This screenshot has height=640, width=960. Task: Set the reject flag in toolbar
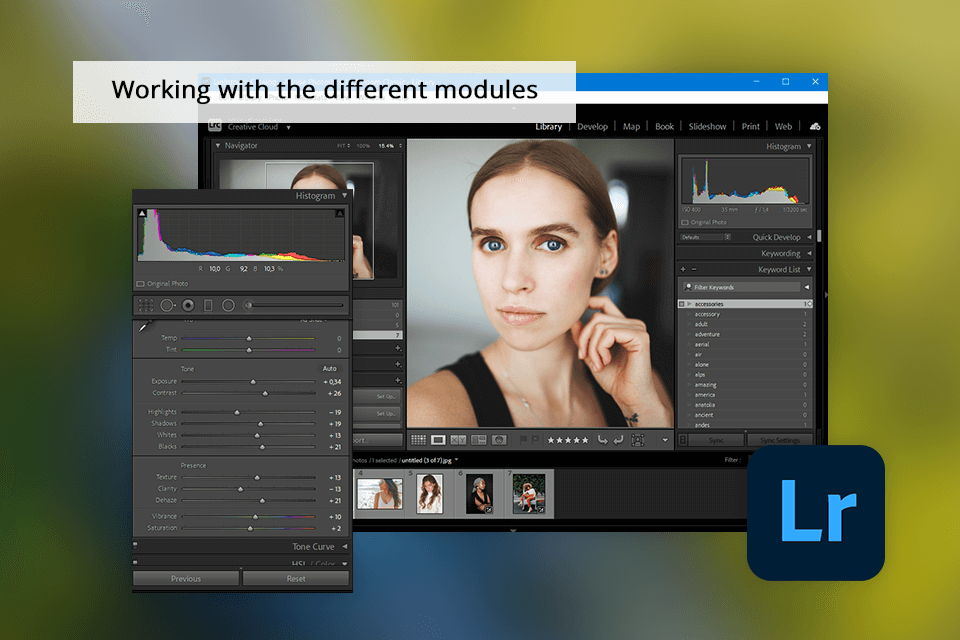(535, 440)
